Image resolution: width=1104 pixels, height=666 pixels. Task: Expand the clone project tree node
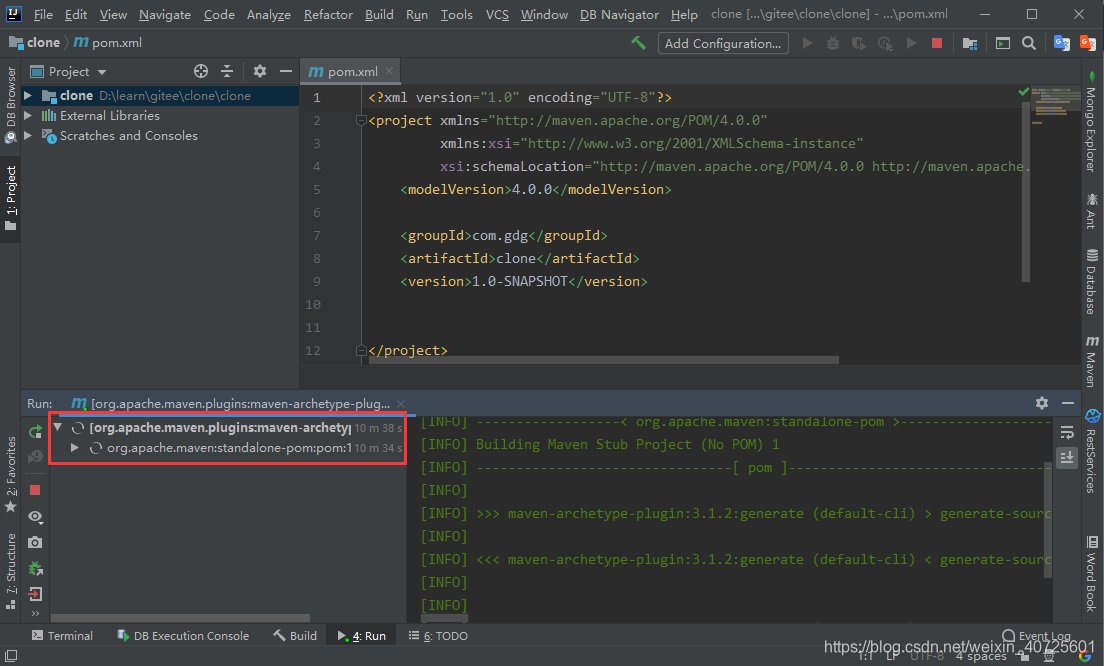[28, 95]
